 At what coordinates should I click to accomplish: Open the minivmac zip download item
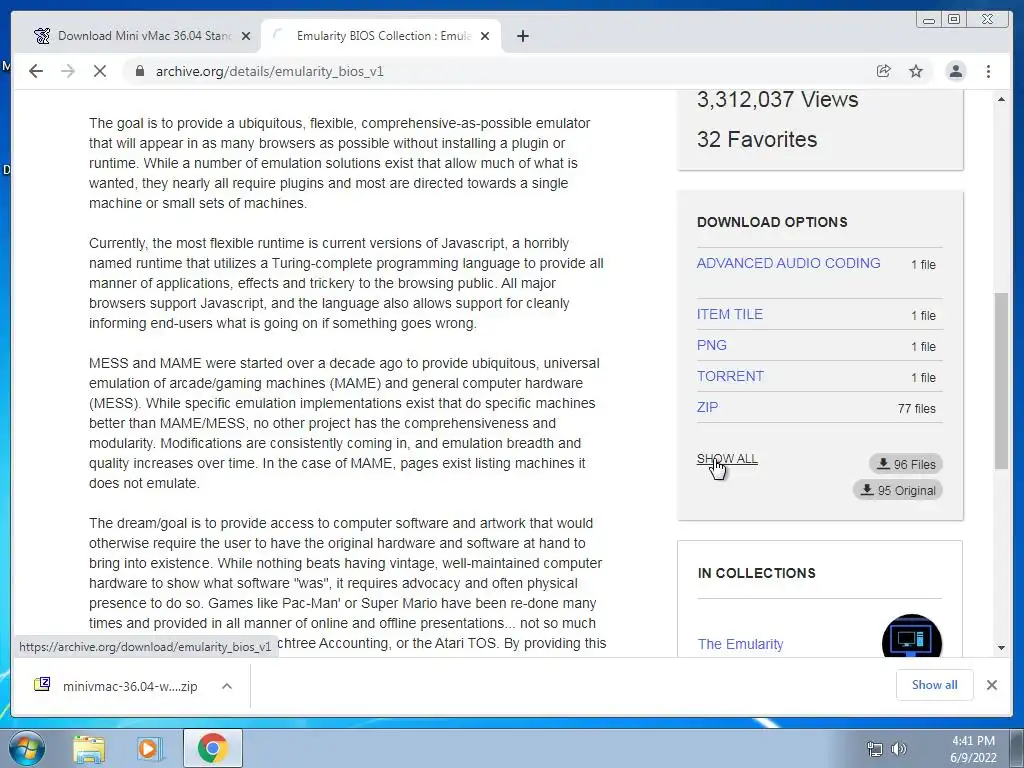click(x=118, y=686)
